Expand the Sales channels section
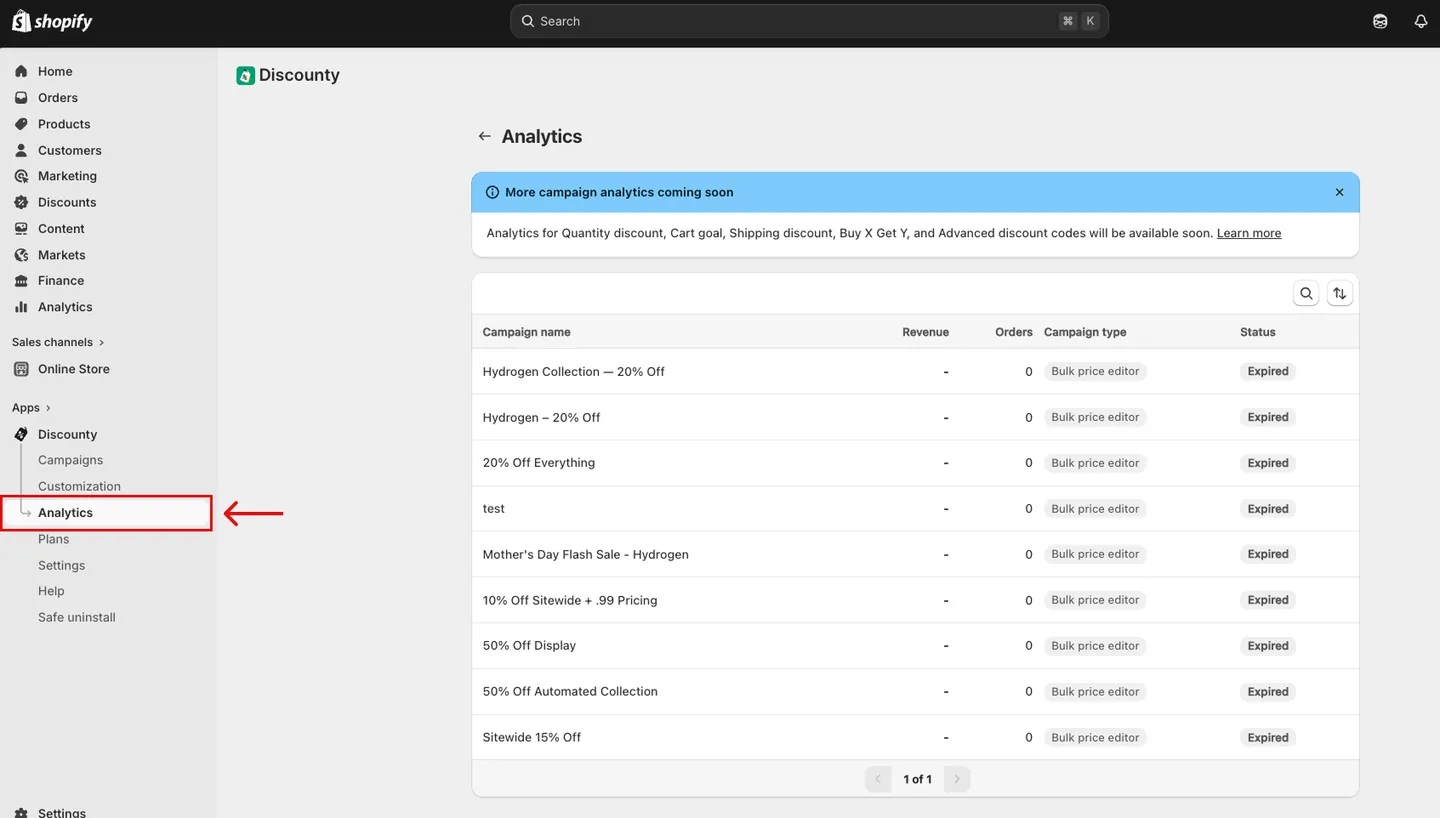This screenshot has height=818, width=1440. [x=58, y=342]
